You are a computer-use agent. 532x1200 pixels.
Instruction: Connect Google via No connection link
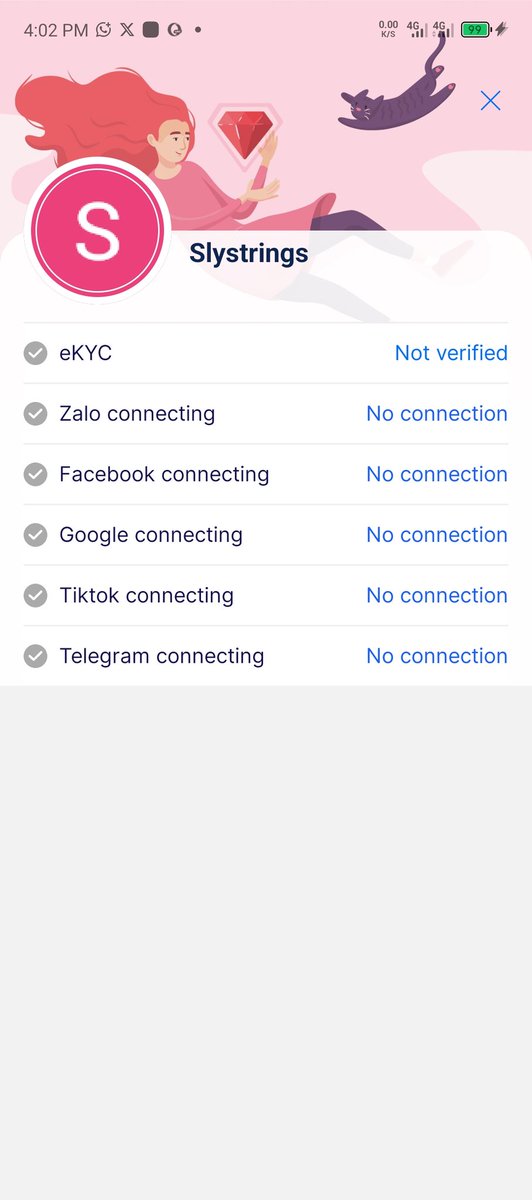pos(437,535)
